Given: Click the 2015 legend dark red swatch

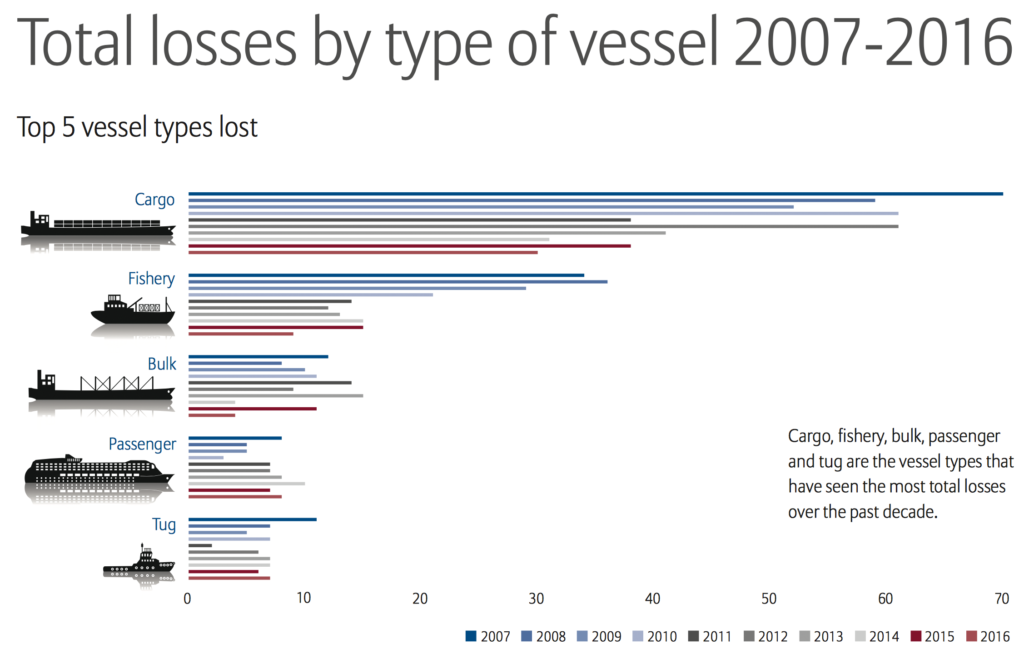Looking at the screenshot, I should coord(916,636).
